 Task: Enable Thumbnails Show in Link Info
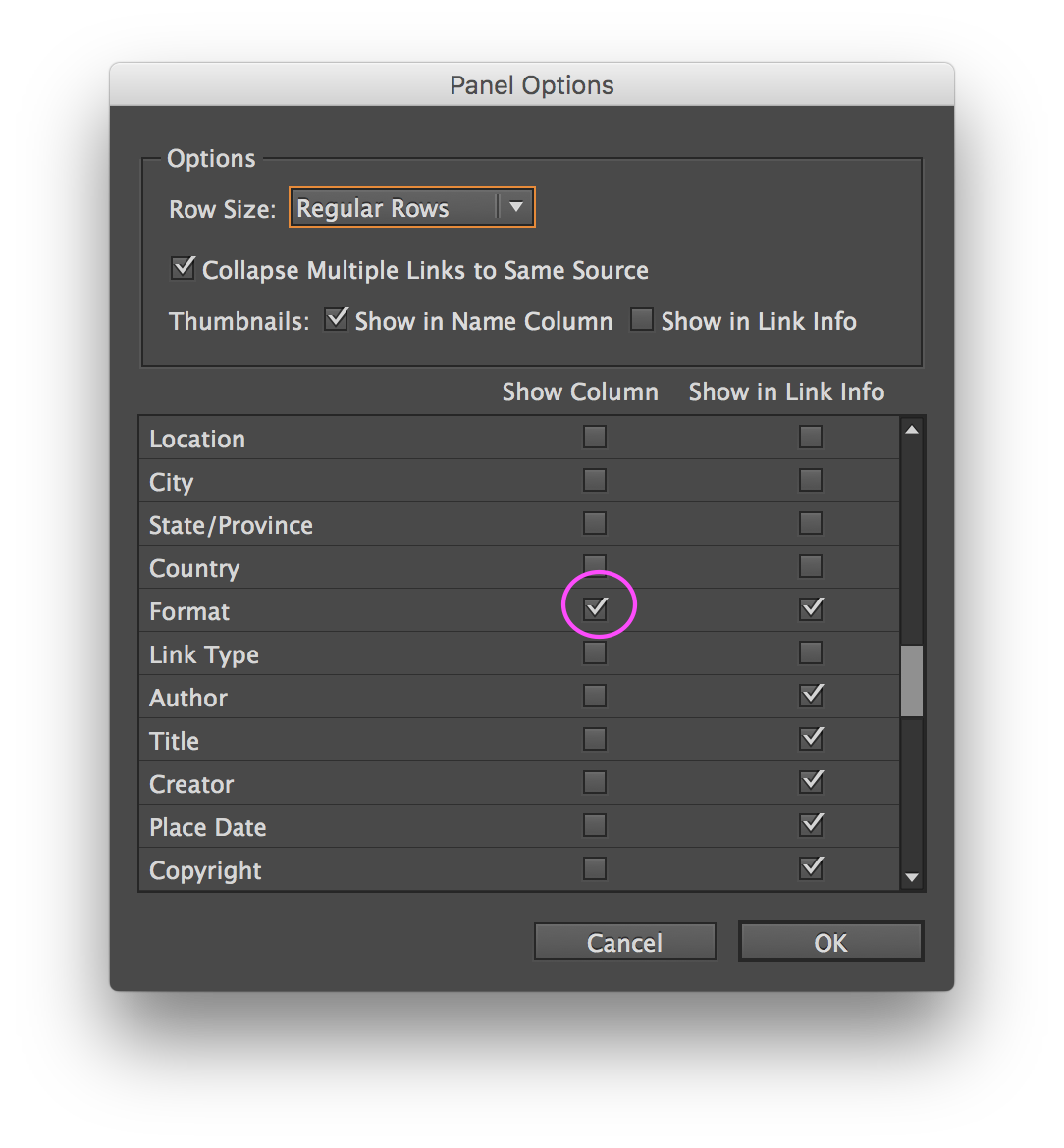(642, 319)
